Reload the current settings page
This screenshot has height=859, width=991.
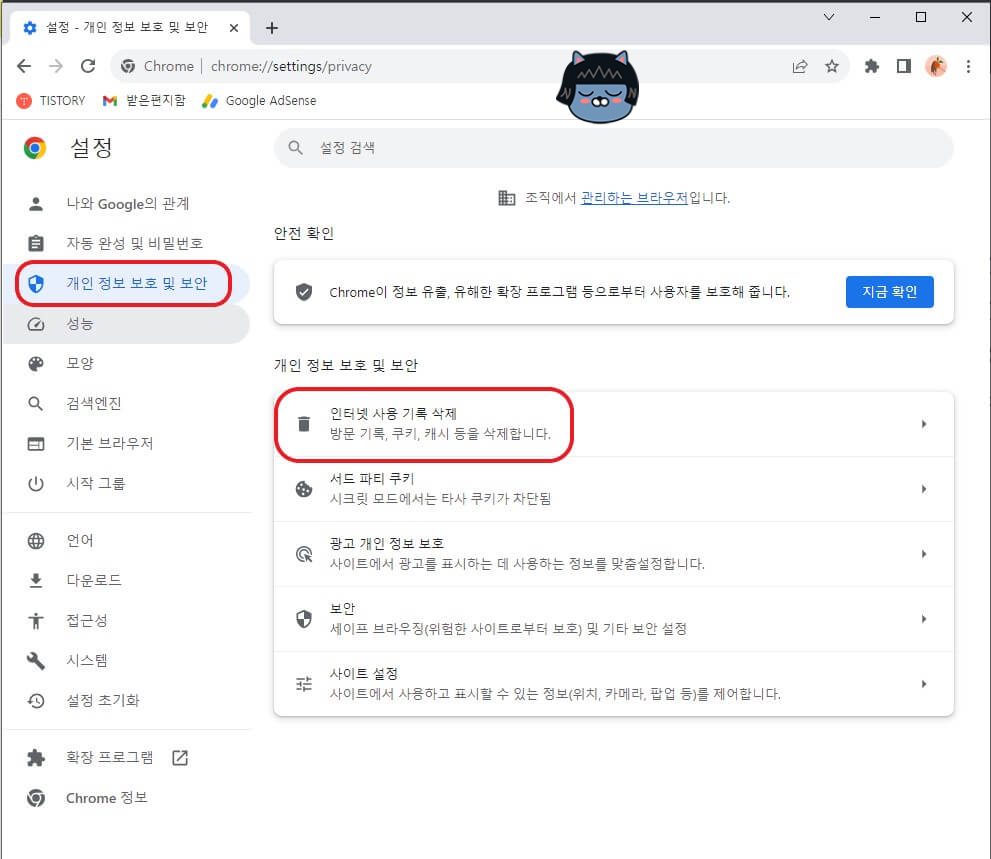point(89,66)
